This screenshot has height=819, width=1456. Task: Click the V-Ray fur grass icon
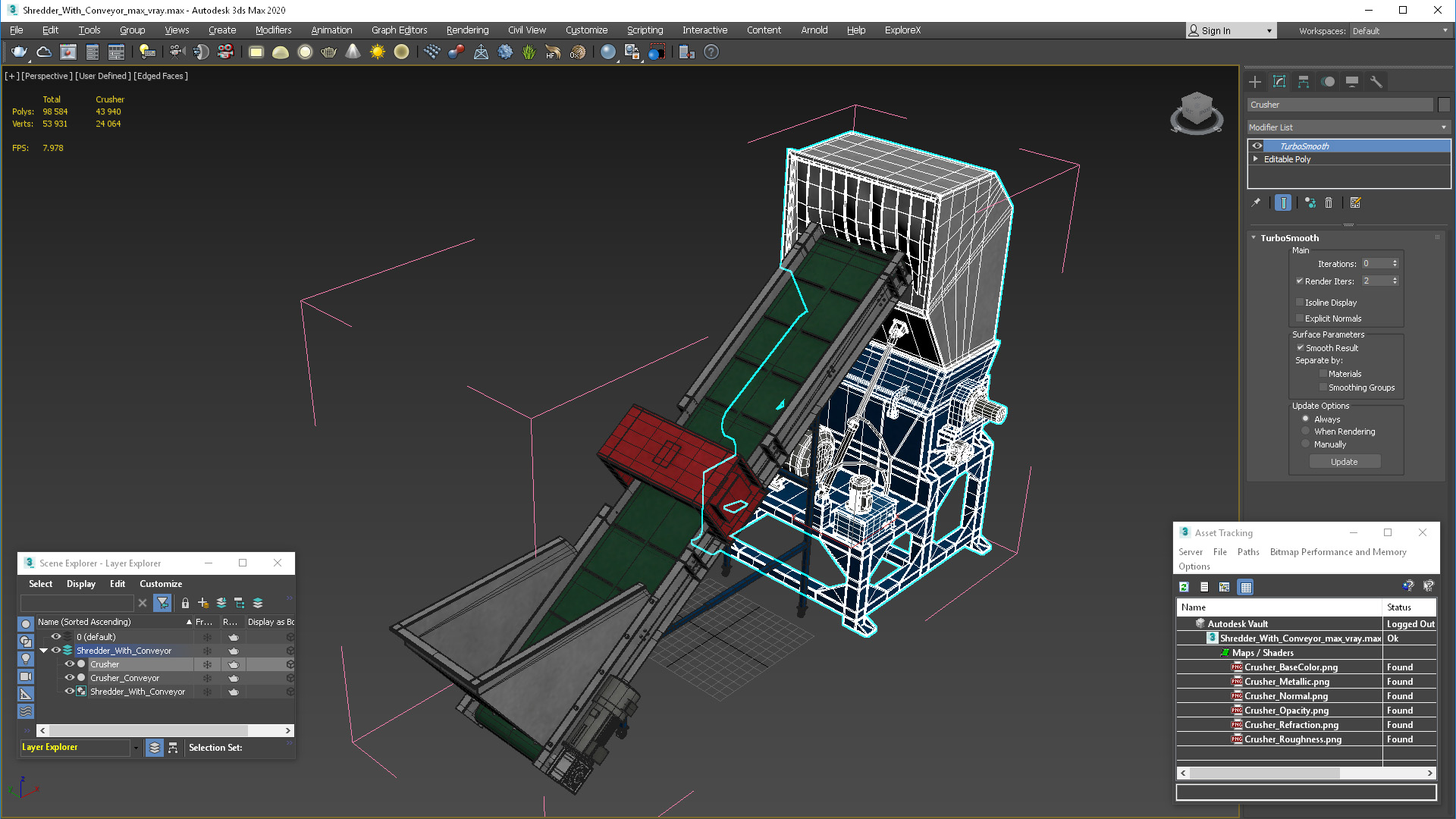(529, 52)
